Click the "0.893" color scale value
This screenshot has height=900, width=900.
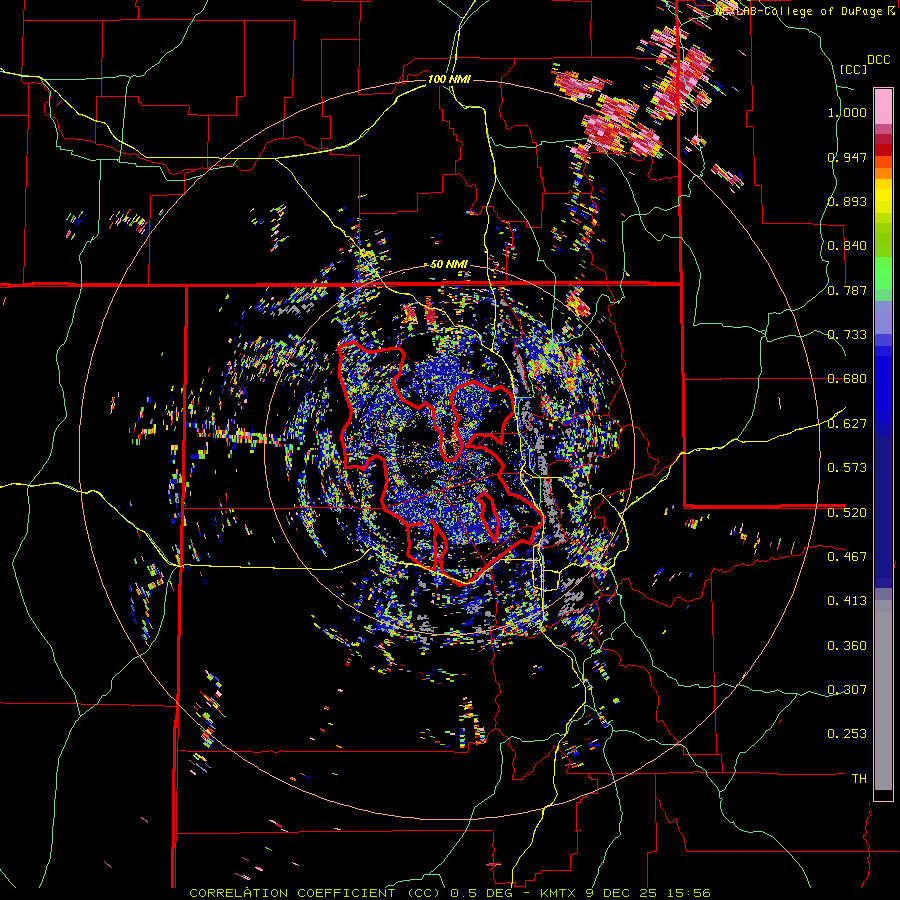tap(847, 201)
